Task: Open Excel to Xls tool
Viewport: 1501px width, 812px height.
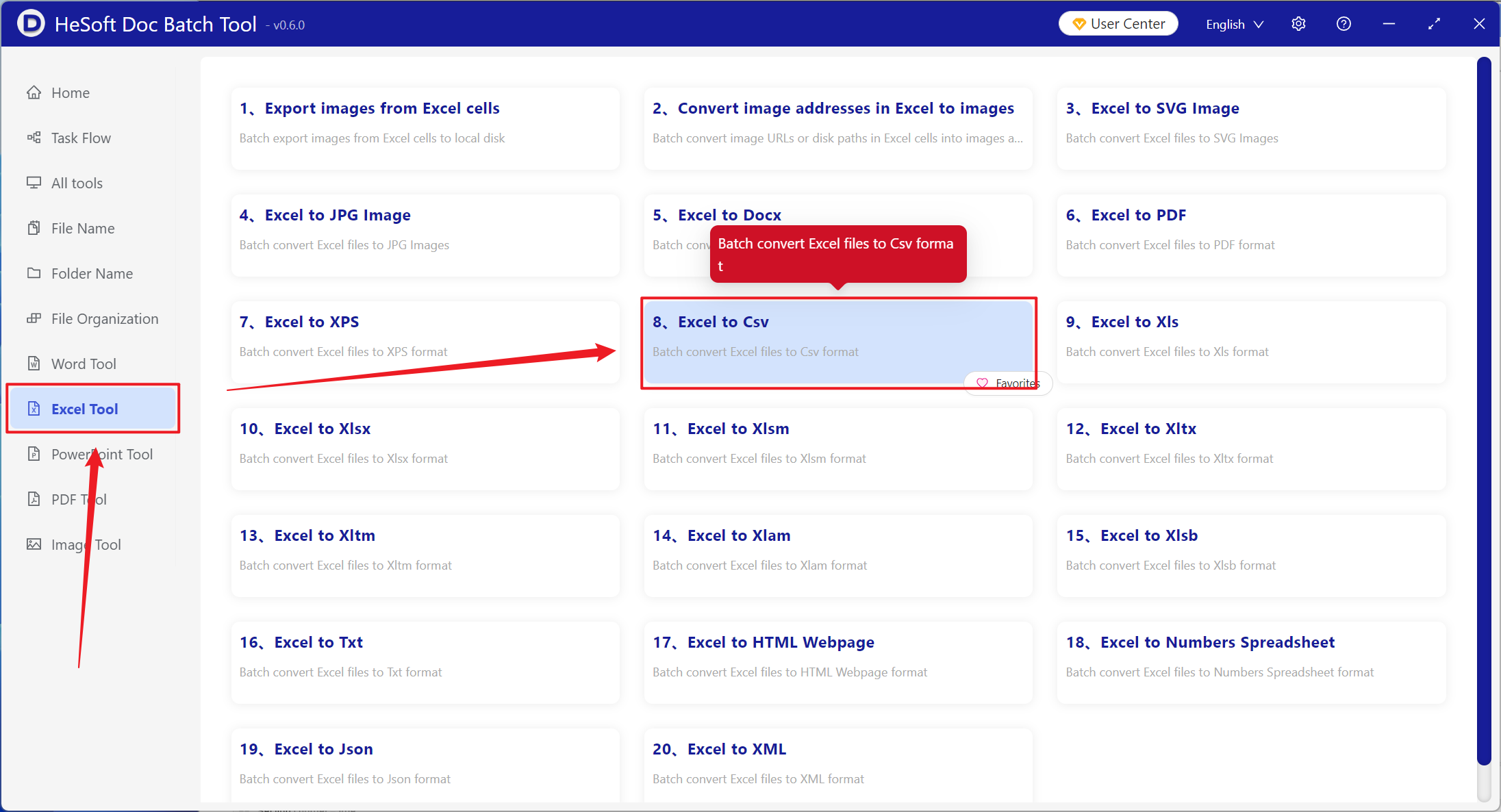Action: 1252,342
